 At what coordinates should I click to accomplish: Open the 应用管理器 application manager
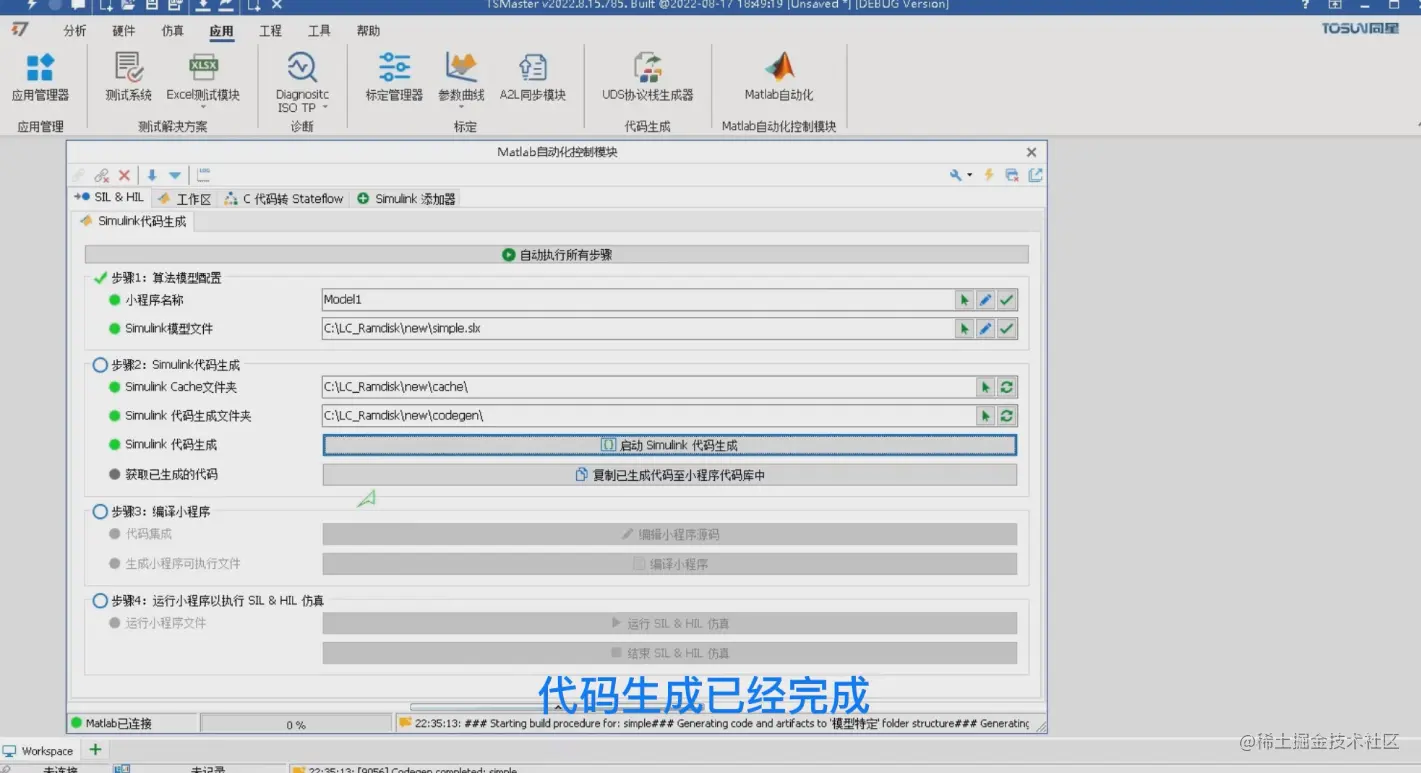[40, 77]
